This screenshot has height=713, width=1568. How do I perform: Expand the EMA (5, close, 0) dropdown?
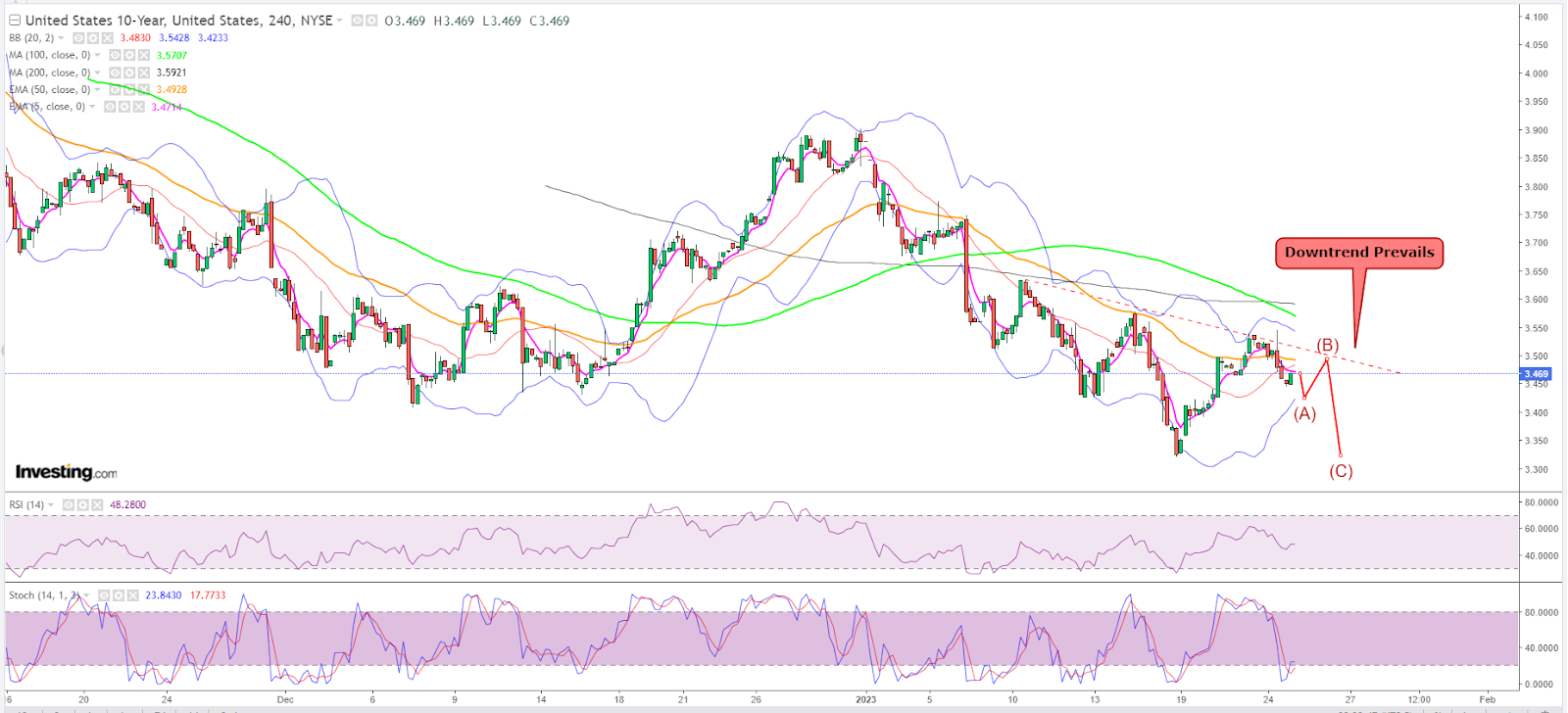[x=92, y=106]
